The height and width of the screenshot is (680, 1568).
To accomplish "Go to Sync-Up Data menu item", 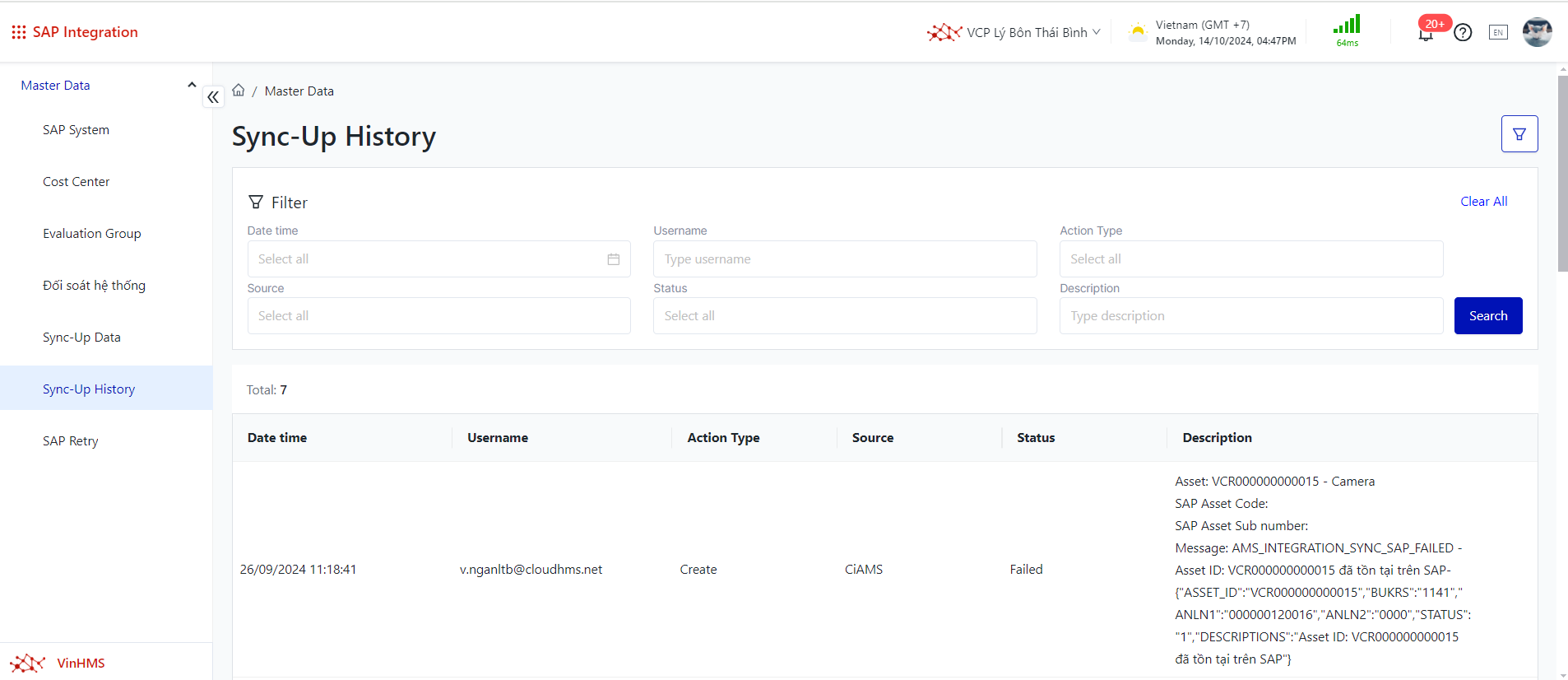I will point(81,338).
